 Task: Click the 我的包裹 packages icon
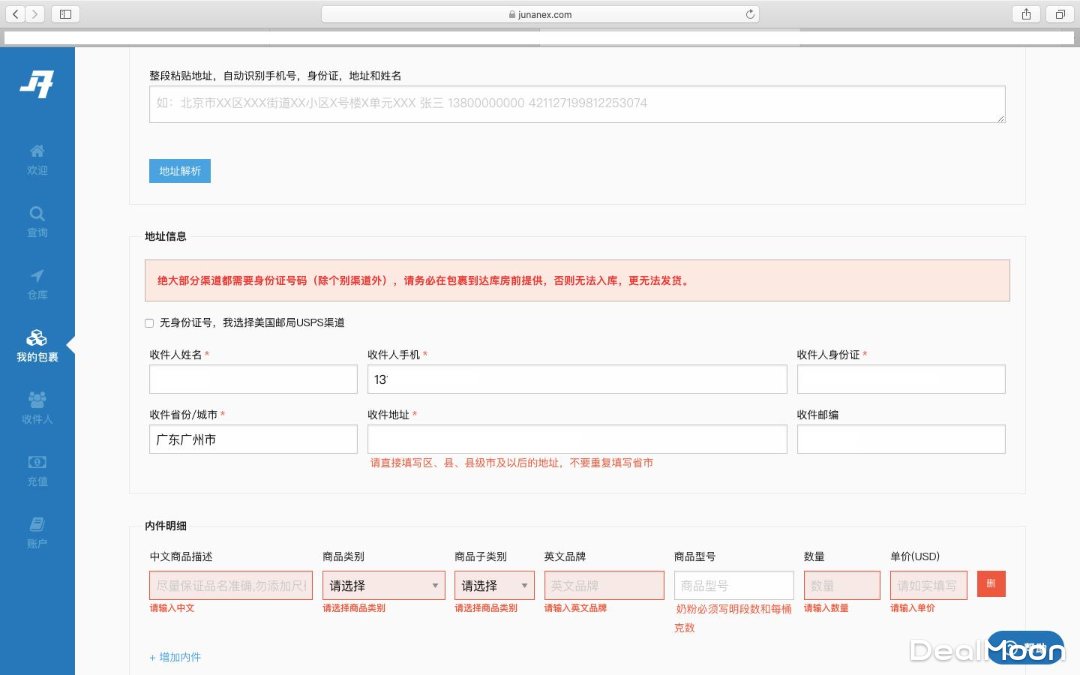[x=37, y=339]
